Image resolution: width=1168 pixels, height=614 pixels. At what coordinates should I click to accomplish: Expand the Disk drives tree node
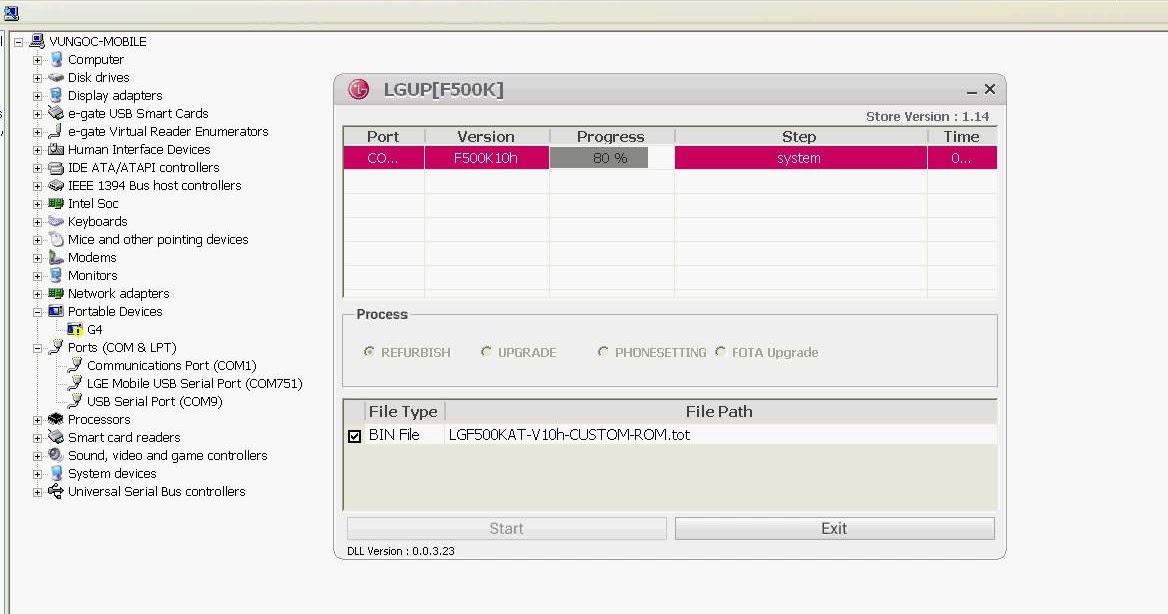pyautogui.click(x=37, y=77)
